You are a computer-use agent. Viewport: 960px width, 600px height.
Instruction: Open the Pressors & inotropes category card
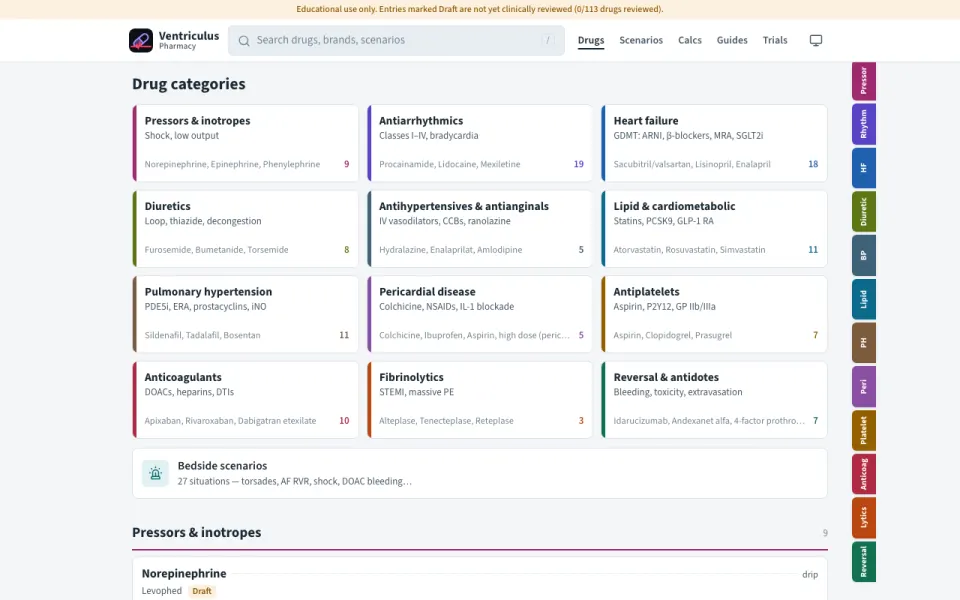pos(246,143)
